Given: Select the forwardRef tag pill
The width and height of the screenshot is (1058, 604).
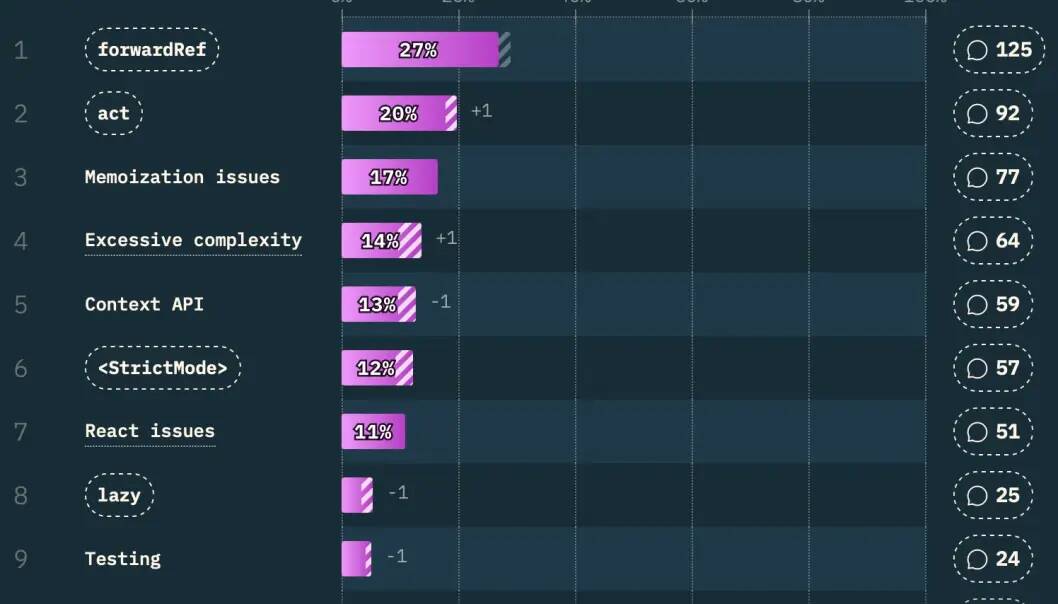Looking at the screenshot, I should tap(152, 49).
